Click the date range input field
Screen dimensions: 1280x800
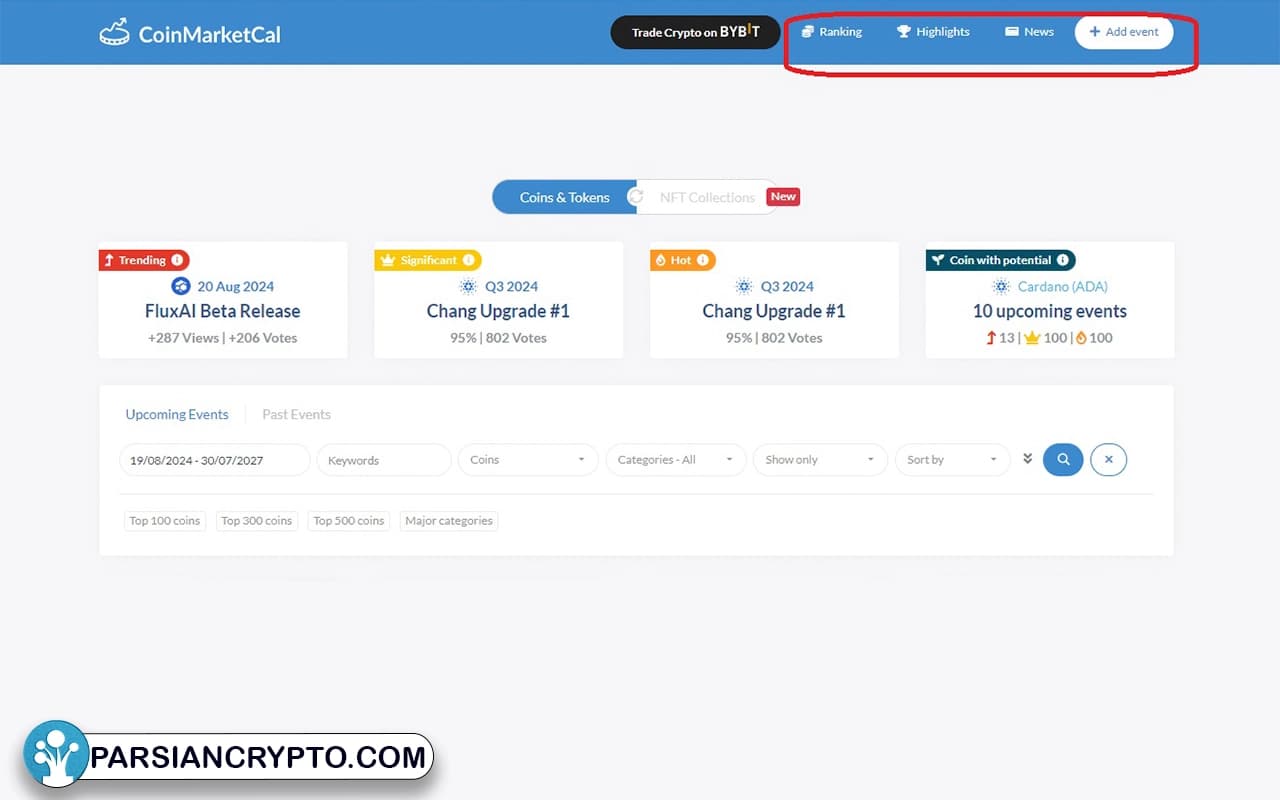point(214,459)
